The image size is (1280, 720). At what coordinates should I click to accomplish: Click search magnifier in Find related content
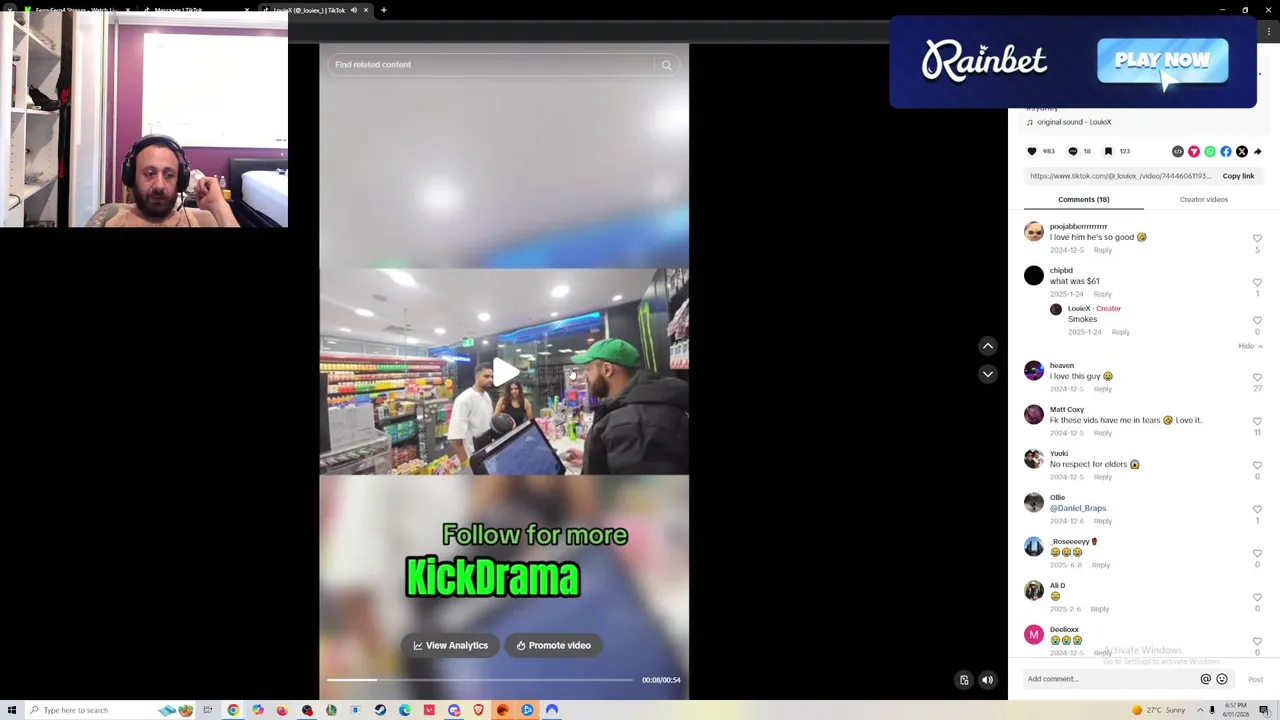[666, 65]
